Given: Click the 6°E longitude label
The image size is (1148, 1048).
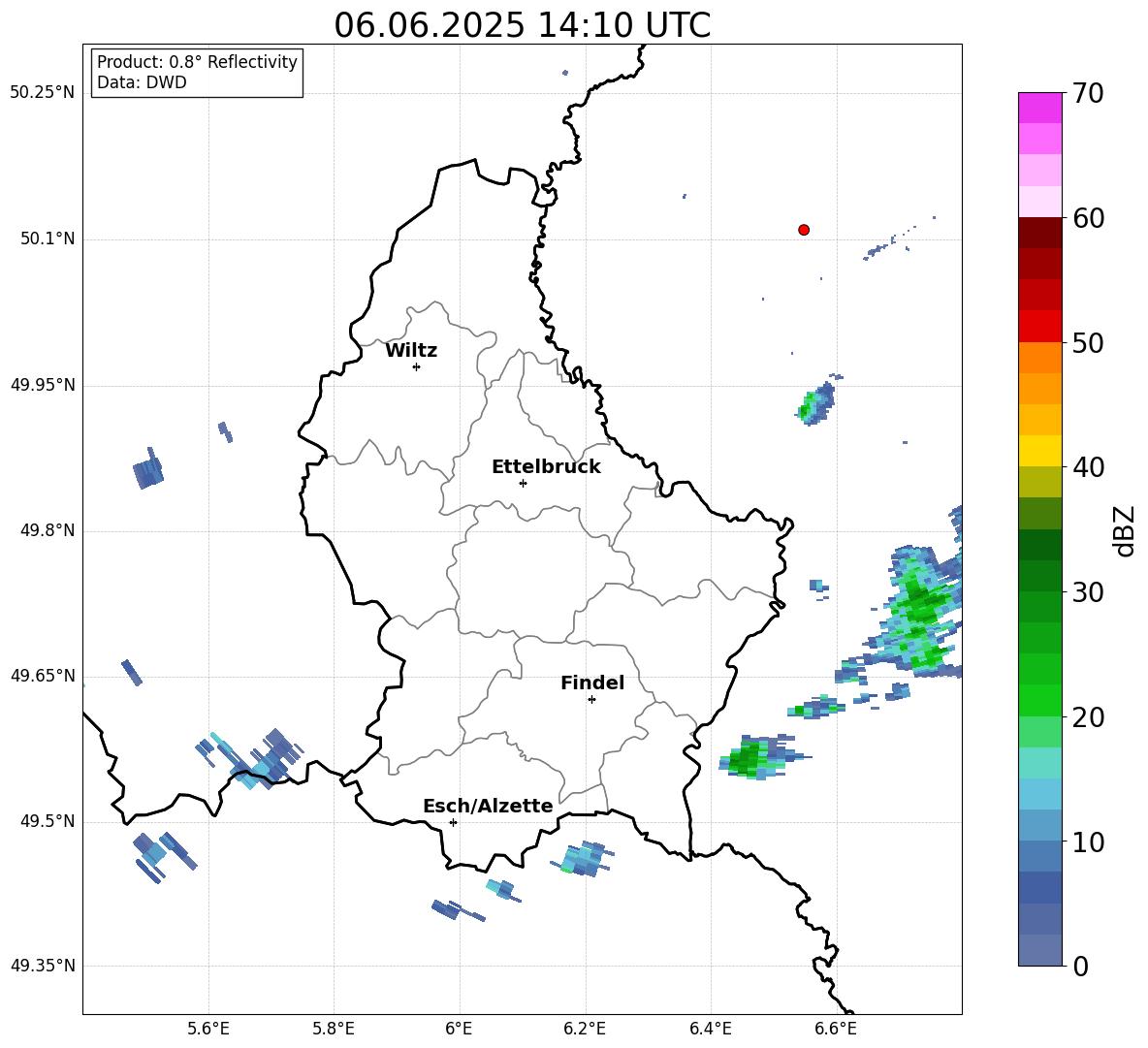Looking at the screenshot, I should [459, 1029].
